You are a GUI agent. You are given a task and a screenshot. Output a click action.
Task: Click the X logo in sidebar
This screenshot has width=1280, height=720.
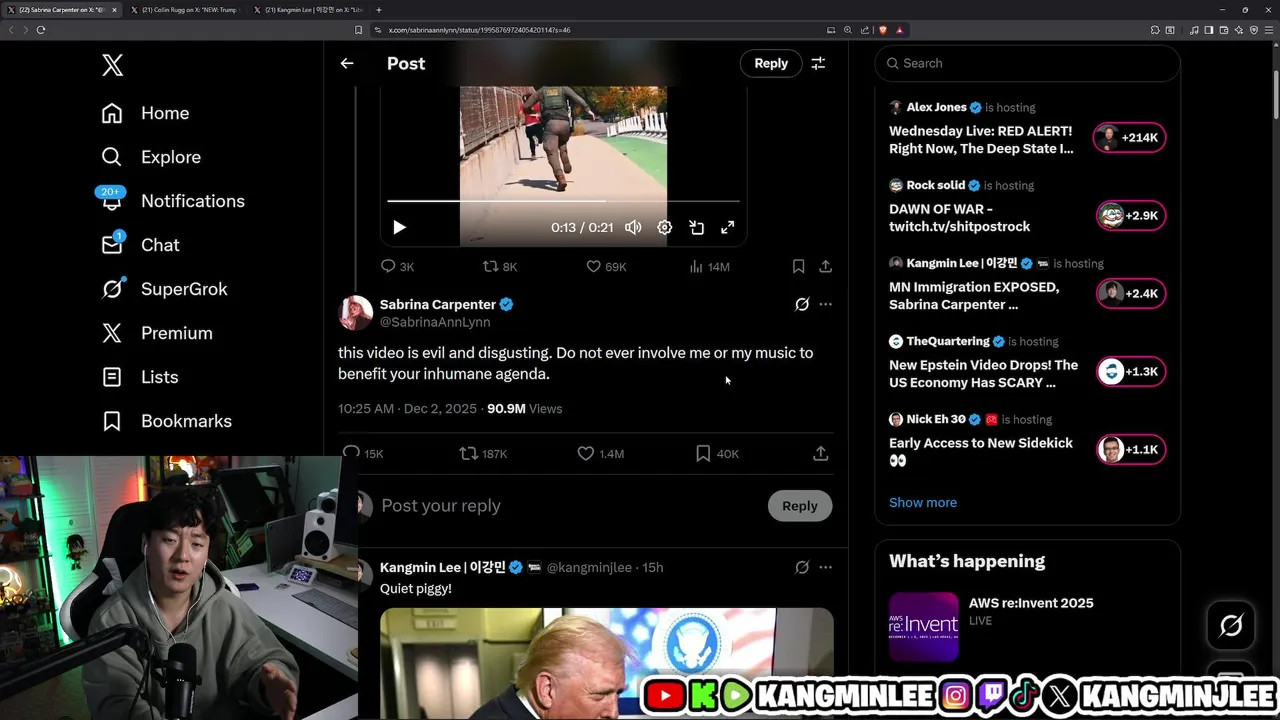[112, 66]
